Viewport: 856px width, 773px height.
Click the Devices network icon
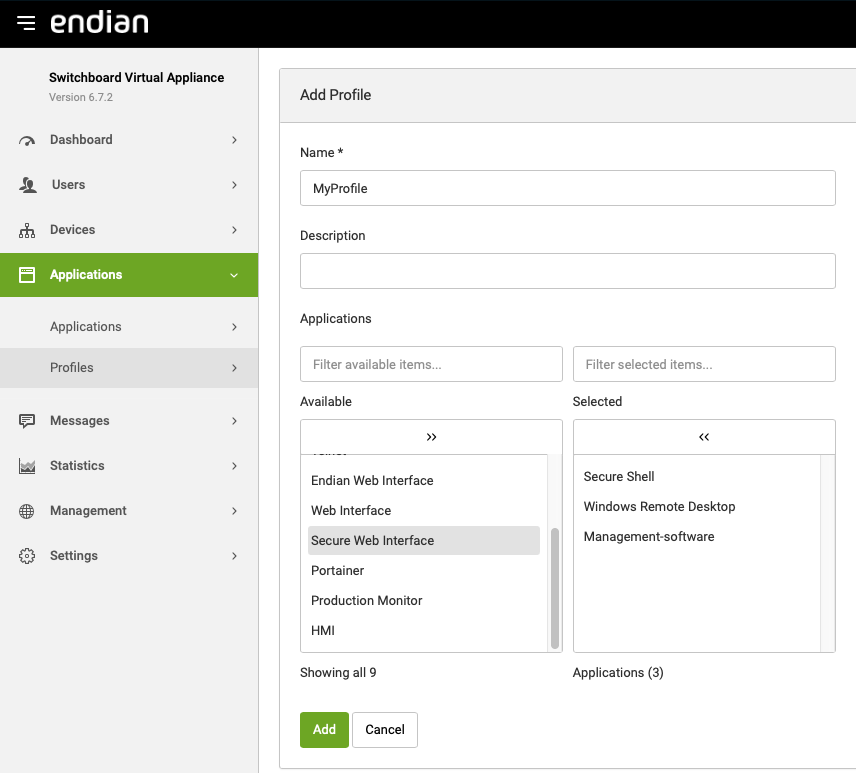pyautogui.click(x=27, y=230)
